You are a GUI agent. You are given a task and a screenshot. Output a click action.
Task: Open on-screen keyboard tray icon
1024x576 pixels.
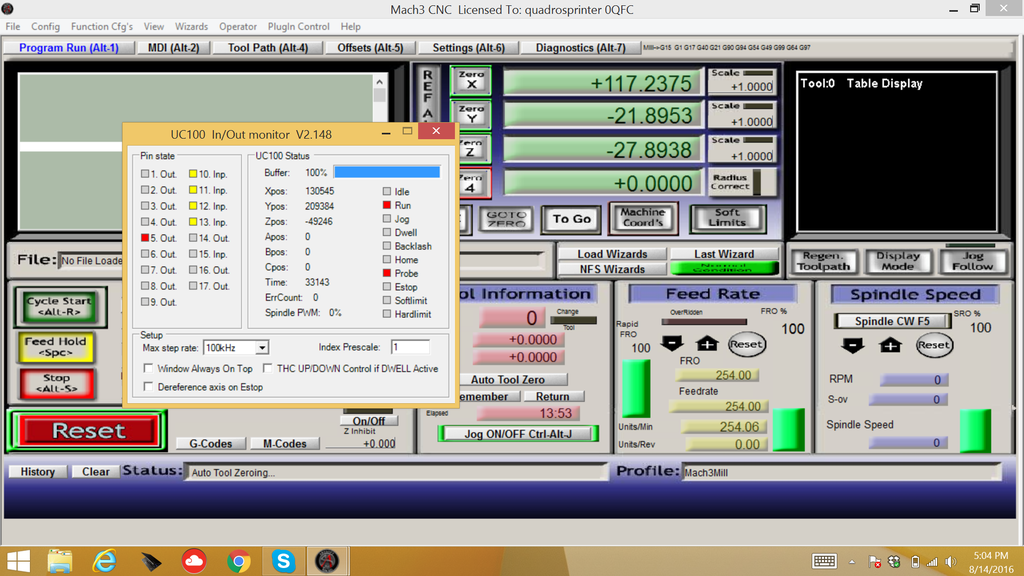coord(824,561)
